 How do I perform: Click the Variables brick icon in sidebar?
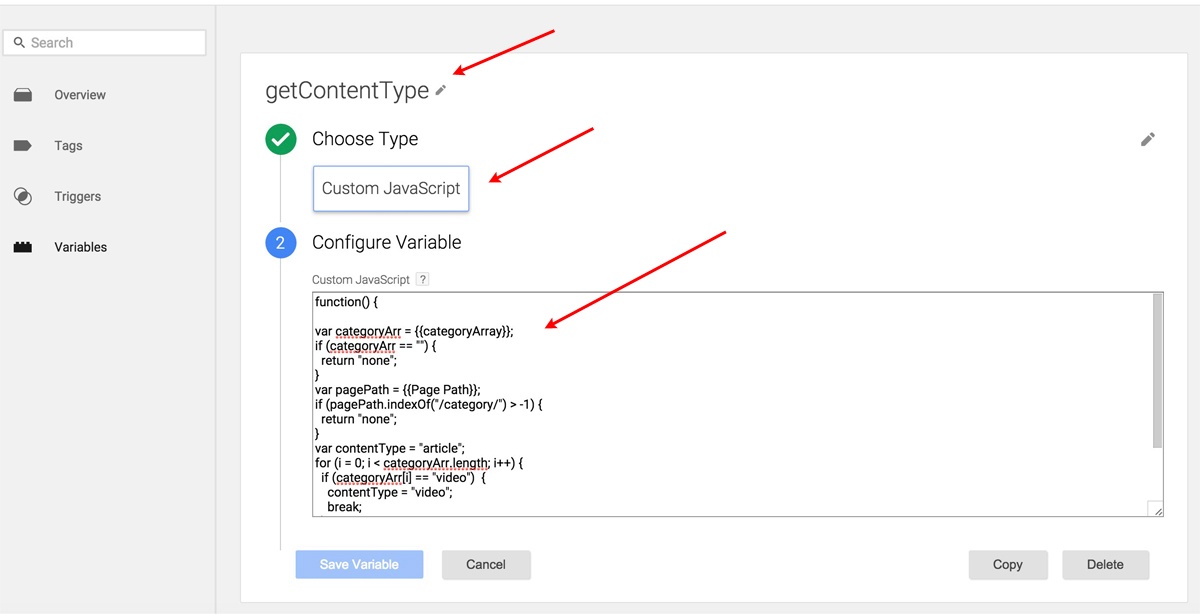click(x=23, y=248)
